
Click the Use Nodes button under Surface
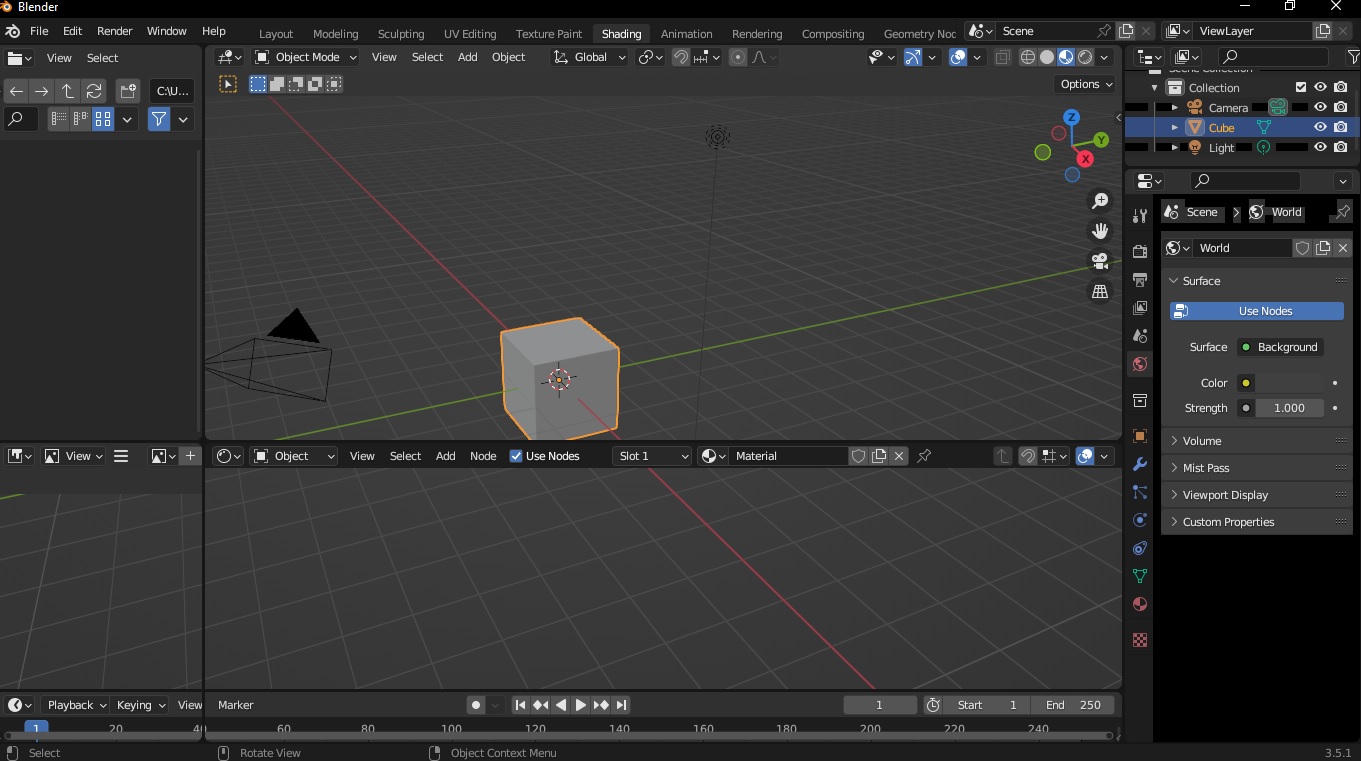tap(1256, 311)
